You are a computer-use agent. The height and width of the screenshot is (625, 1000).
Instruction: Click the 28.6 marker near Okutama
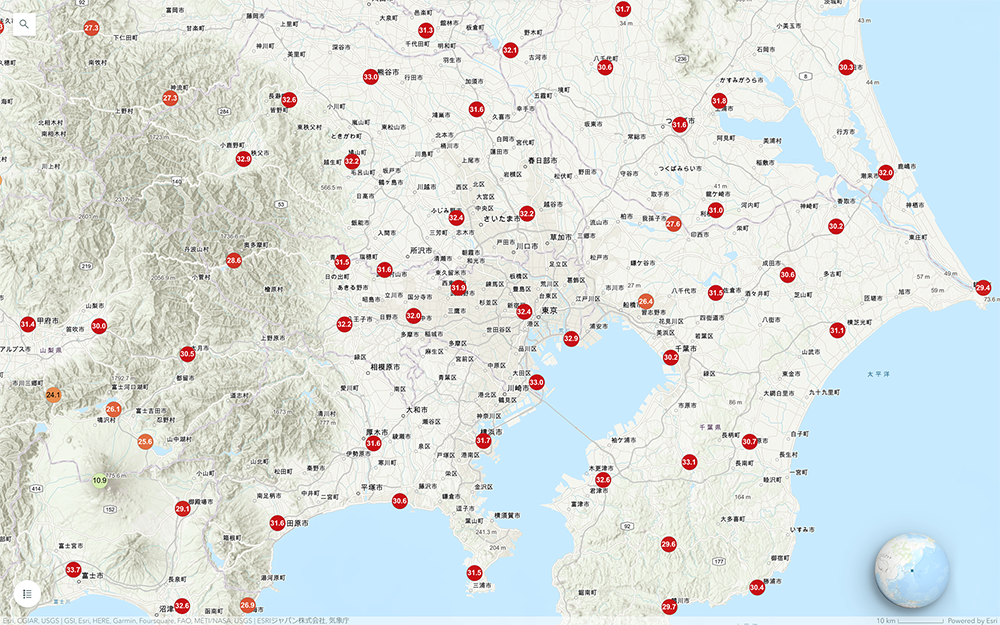point(234,260)
